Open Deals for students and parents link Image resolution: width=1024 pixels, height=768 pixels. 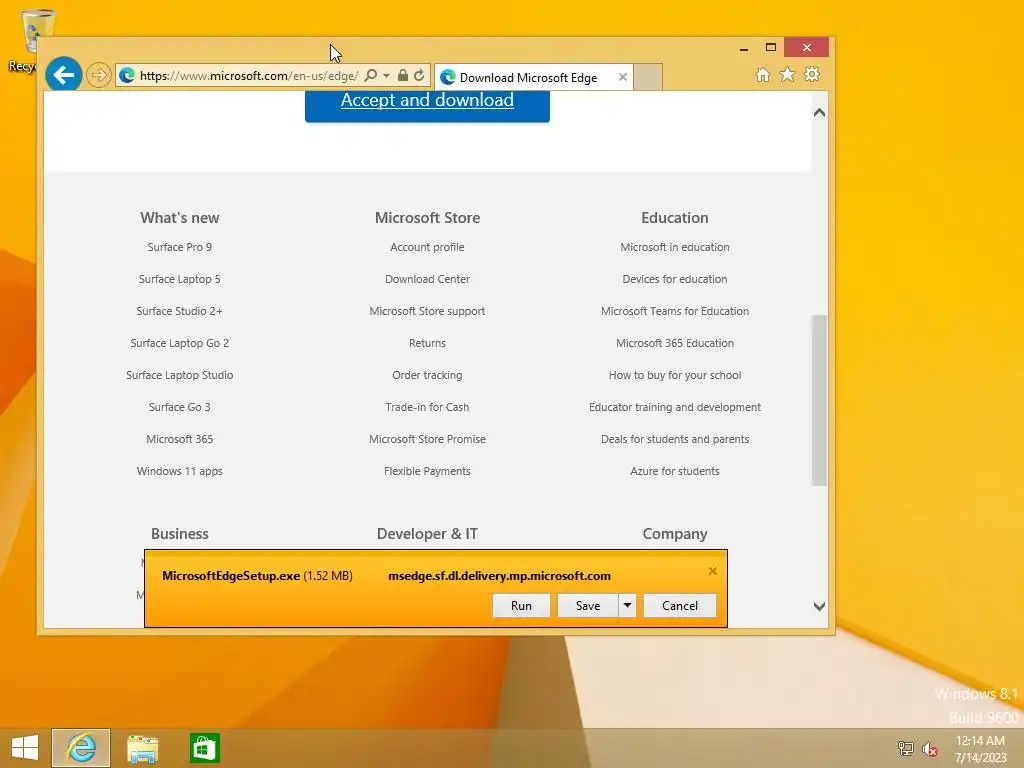(675, 439)
